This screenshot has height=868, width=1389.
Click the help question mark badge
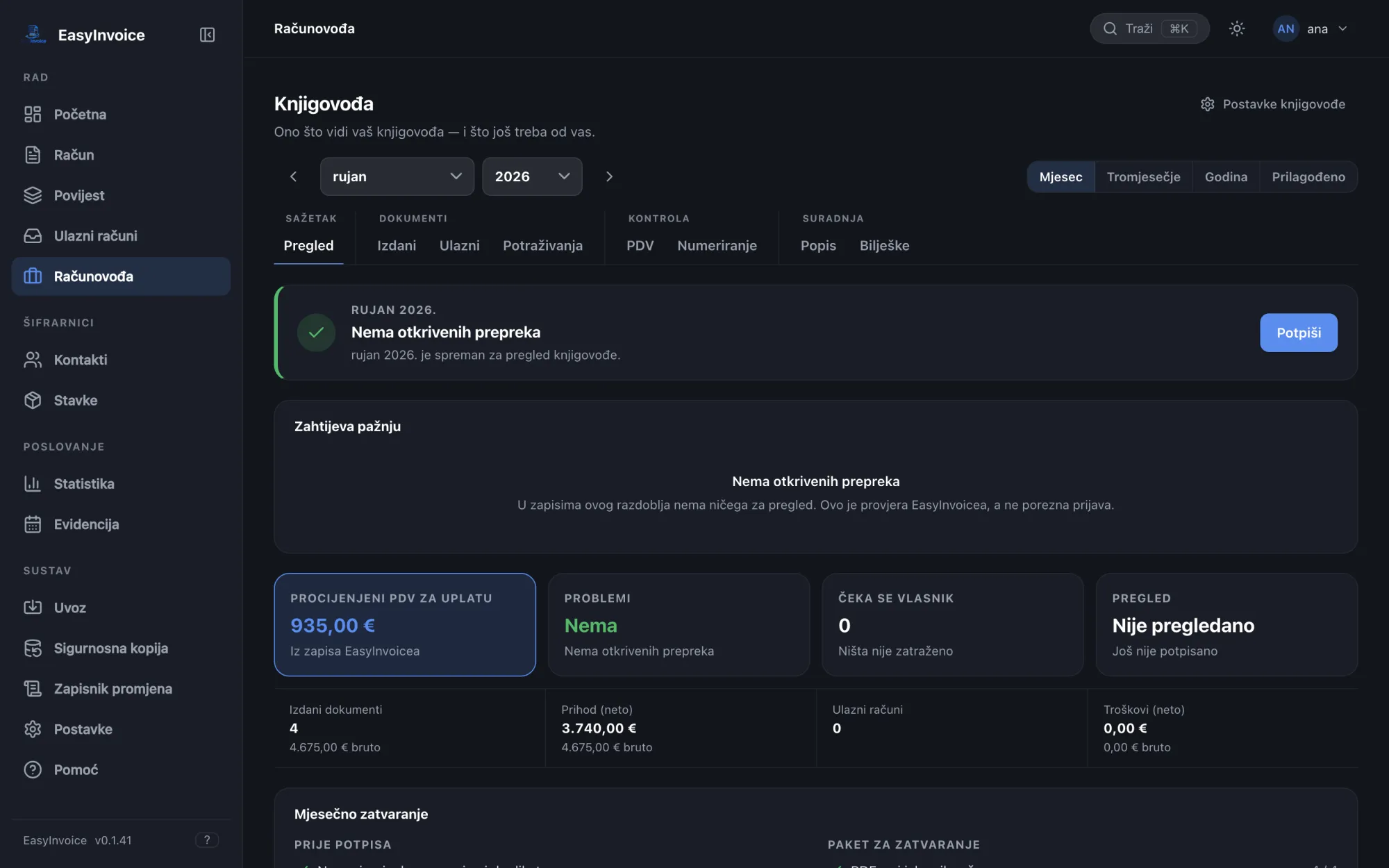point(207,840)
